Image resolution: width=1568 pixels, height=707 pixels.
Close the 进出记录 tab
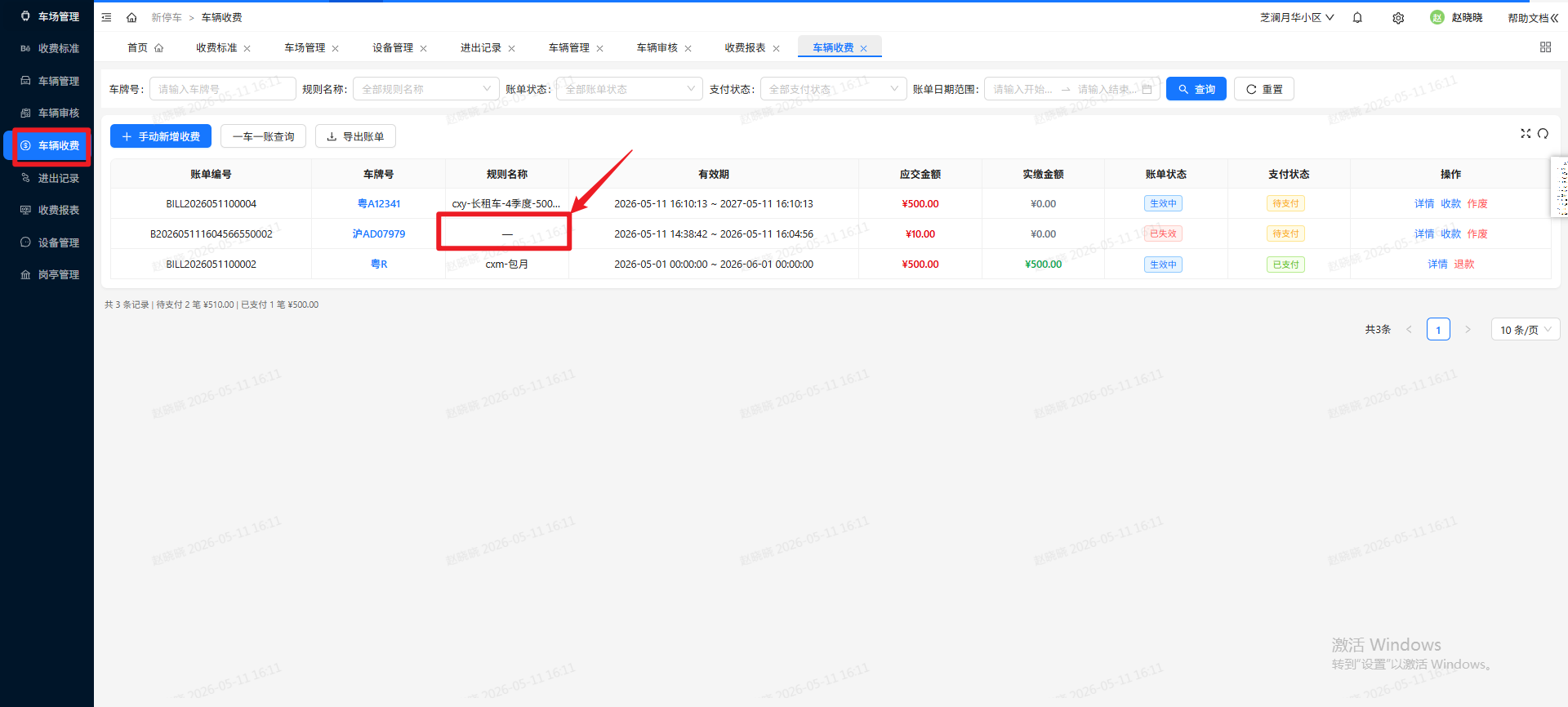coord(511,48)
